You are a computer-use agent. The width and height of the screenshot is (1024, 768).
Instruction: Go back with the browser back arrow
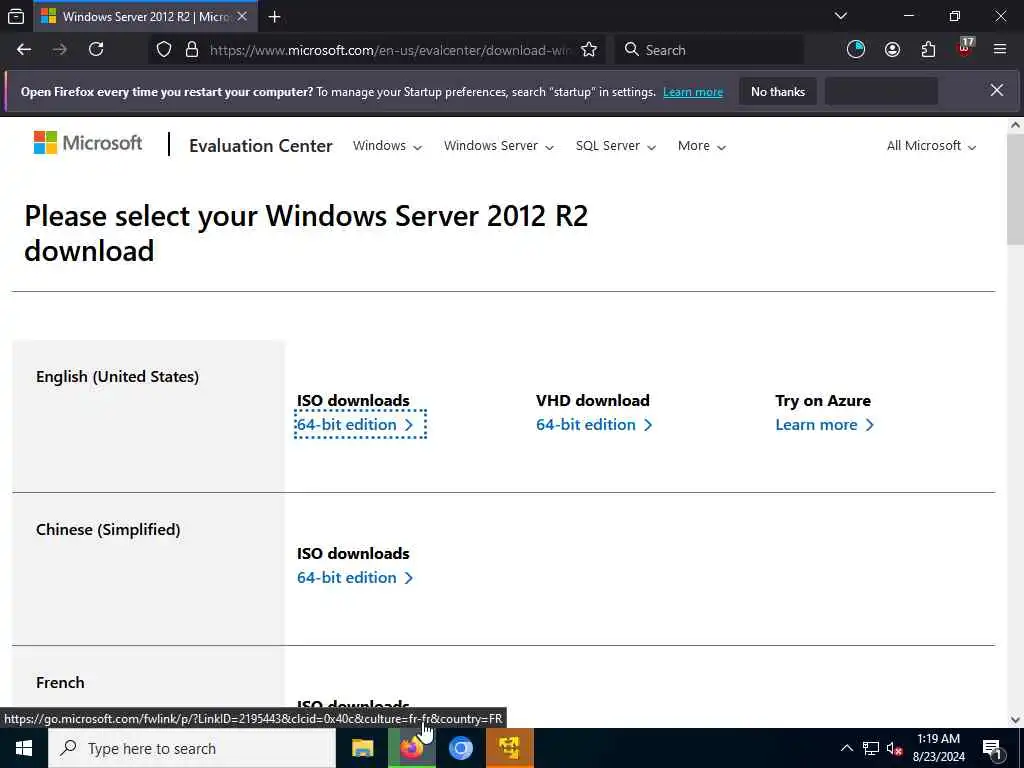[x=24, y=50]
